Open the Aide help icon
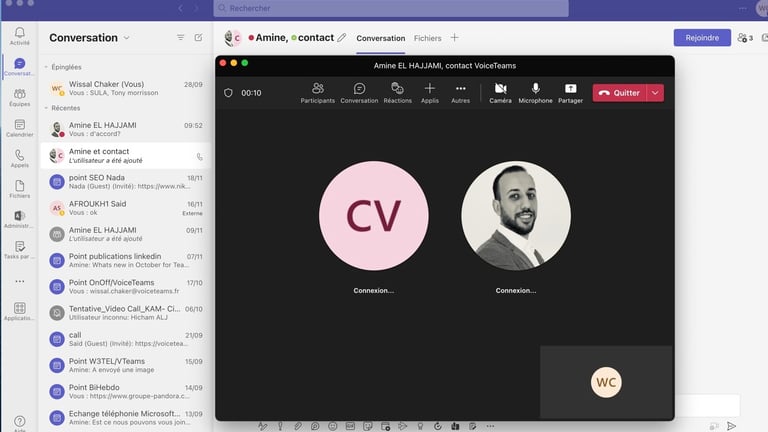The image size is (768, 432). [x=20, y=423]
